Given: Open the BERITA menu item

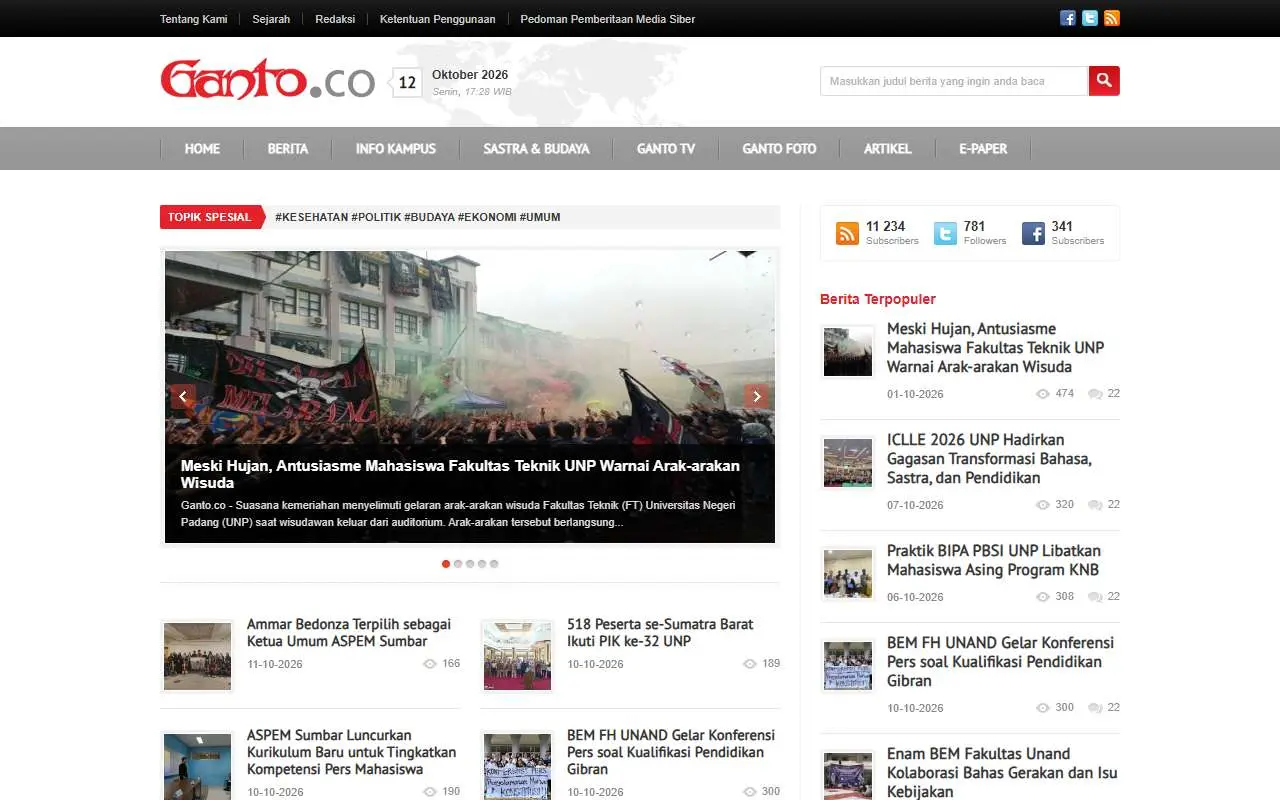Looking at the screenshot, I should point(288,148).
